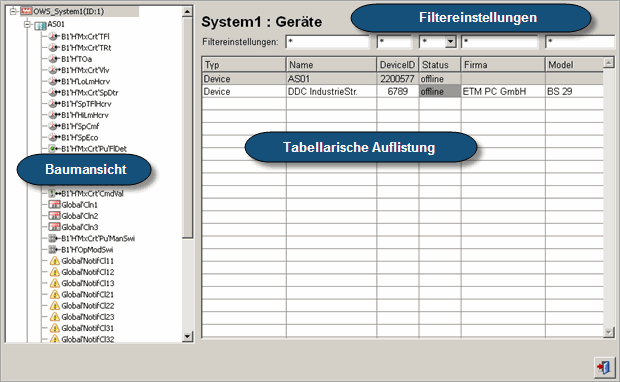Image resolution: width=620 pixels, height=382 pixels.
Task: Click the OWS_System1 root node icon
Action: coord(26,11)
